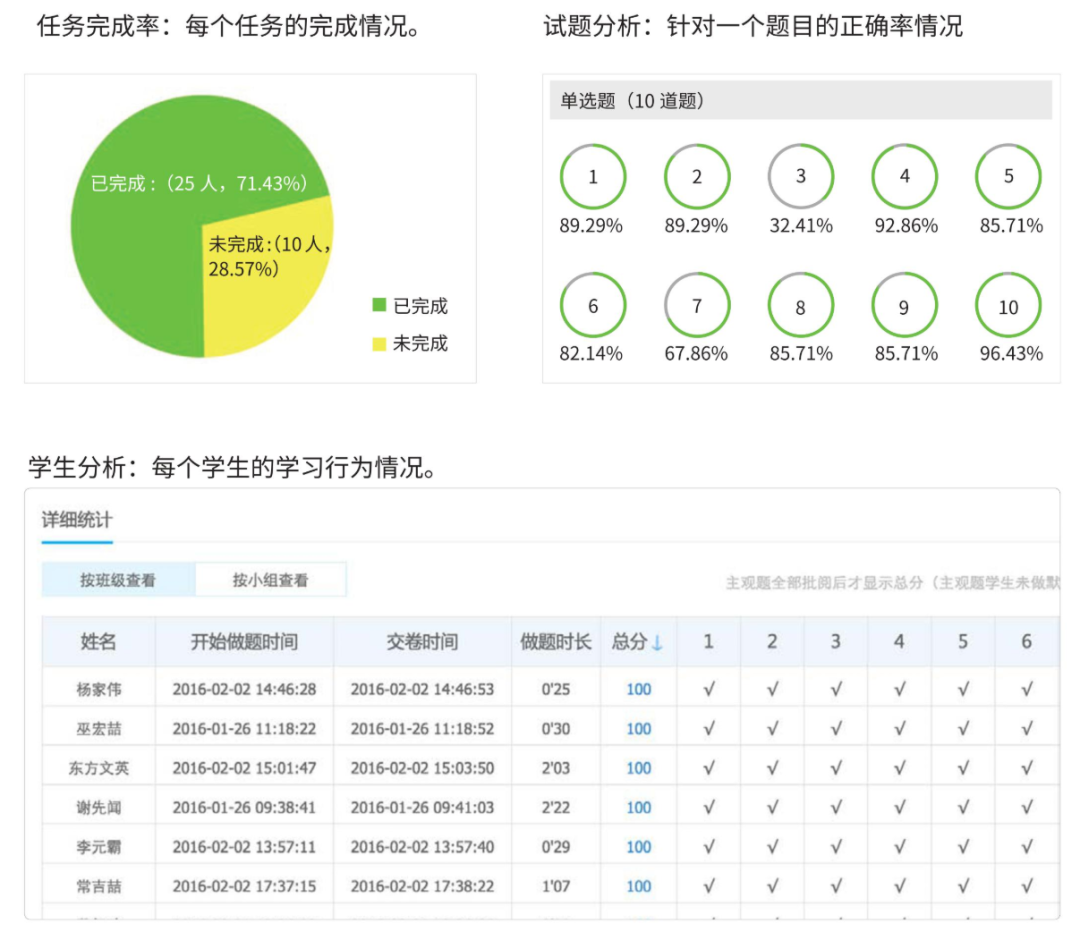Click 杨家伟's checkmark for question 1

point(708,688)
